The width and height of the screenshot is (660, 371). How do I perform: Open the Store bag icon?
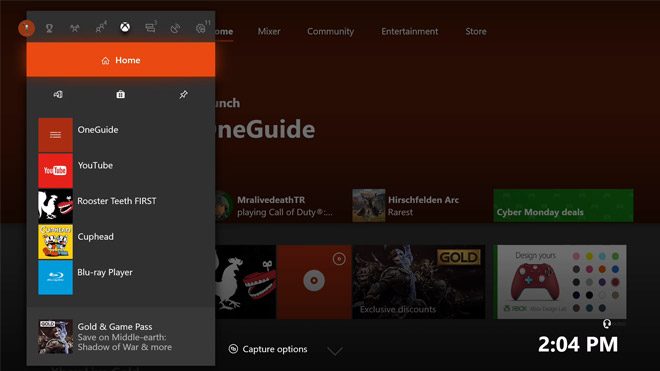[120, 94]
